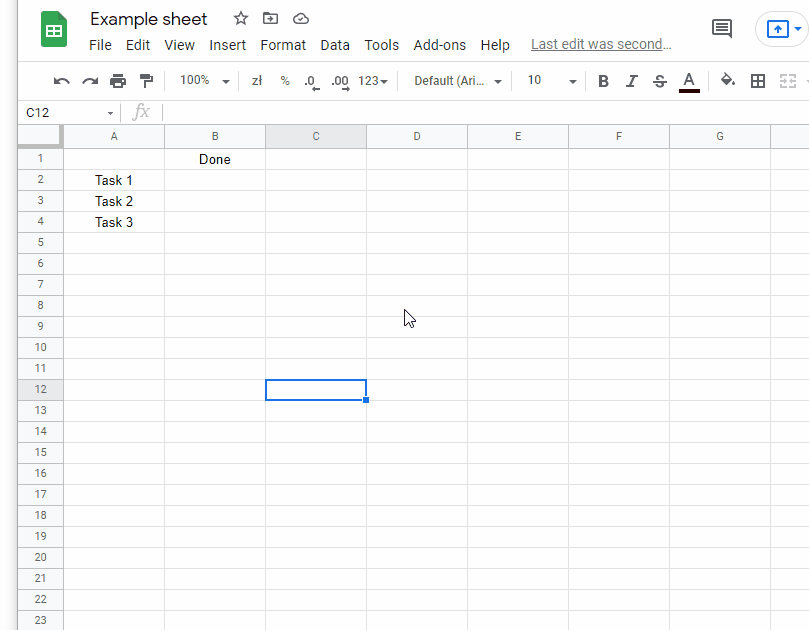Click the Share button
Image resolution: width=809 pixels, height=630 pixels.
point(776,29)
